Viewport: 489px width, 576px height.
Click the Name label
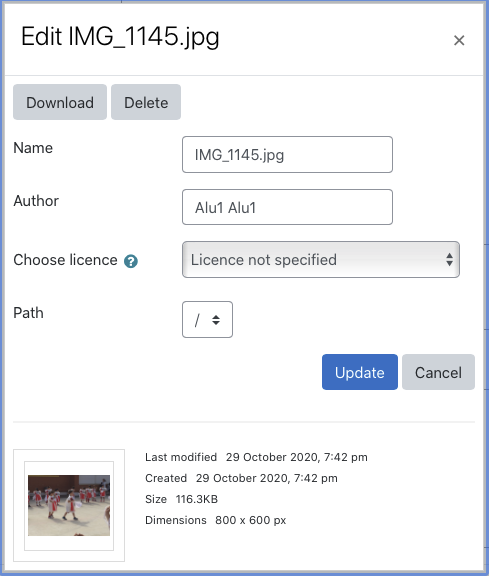tap(33, 148)
